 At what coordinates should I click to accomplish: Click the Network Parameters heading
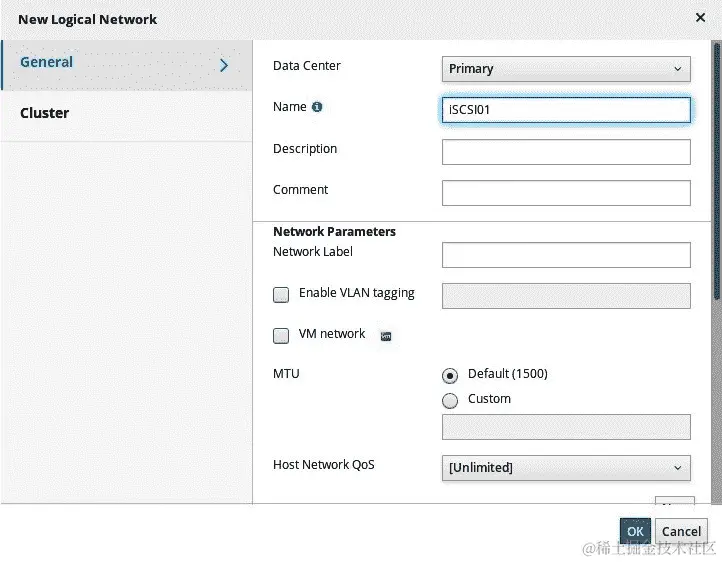click(x=334, y=232)
